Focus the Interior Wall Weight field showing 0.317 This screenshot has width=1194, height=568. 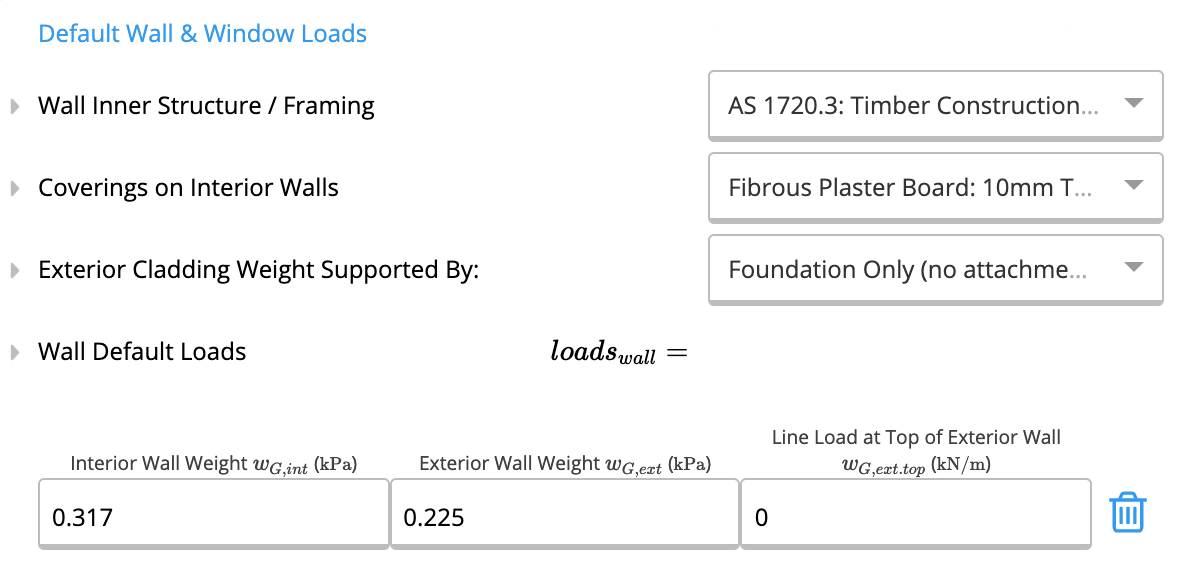click(x=214, y=513)
